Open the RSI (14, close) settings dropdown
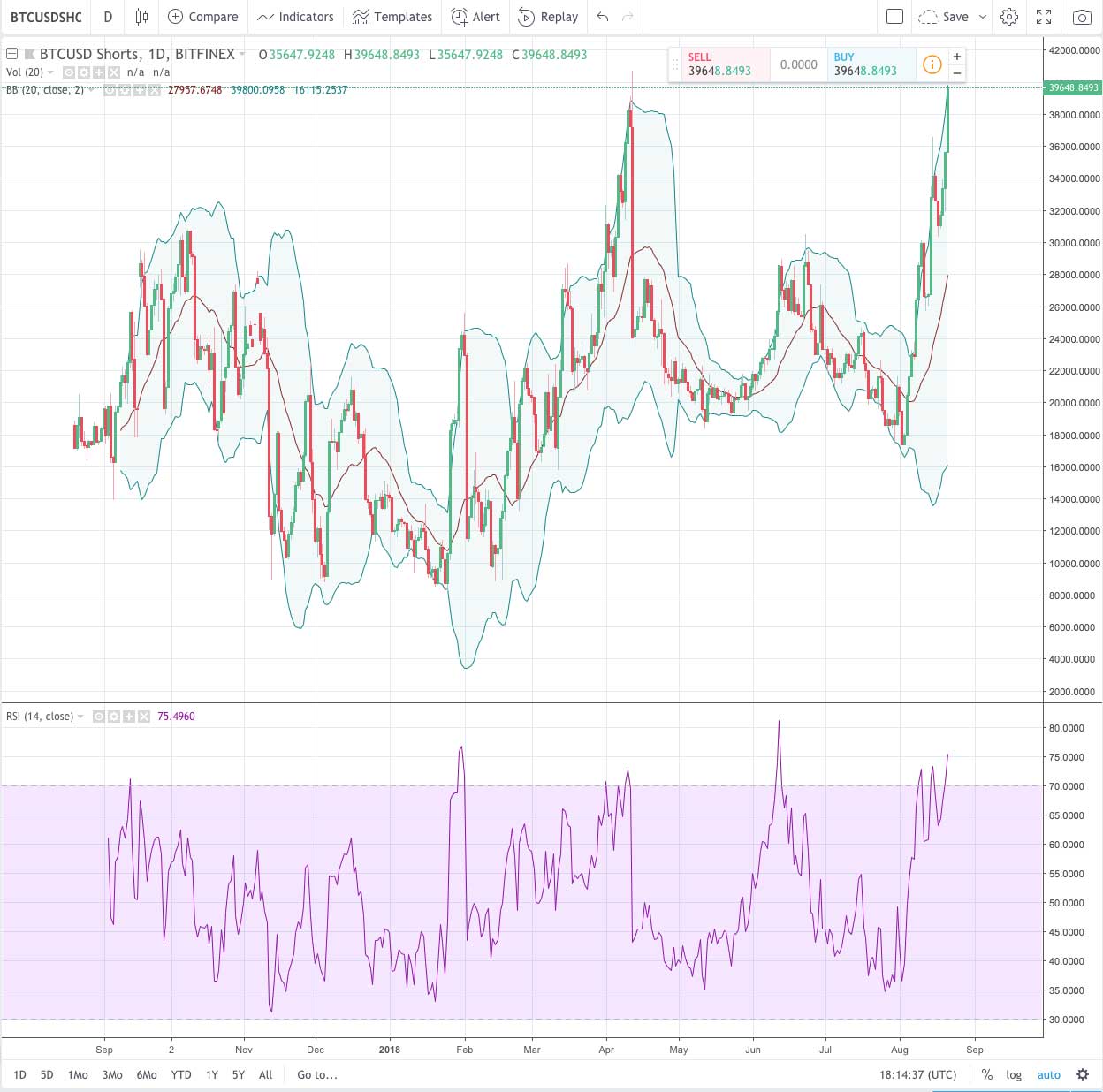This screenshot has width=1103, height=1092. coord(80,717)
